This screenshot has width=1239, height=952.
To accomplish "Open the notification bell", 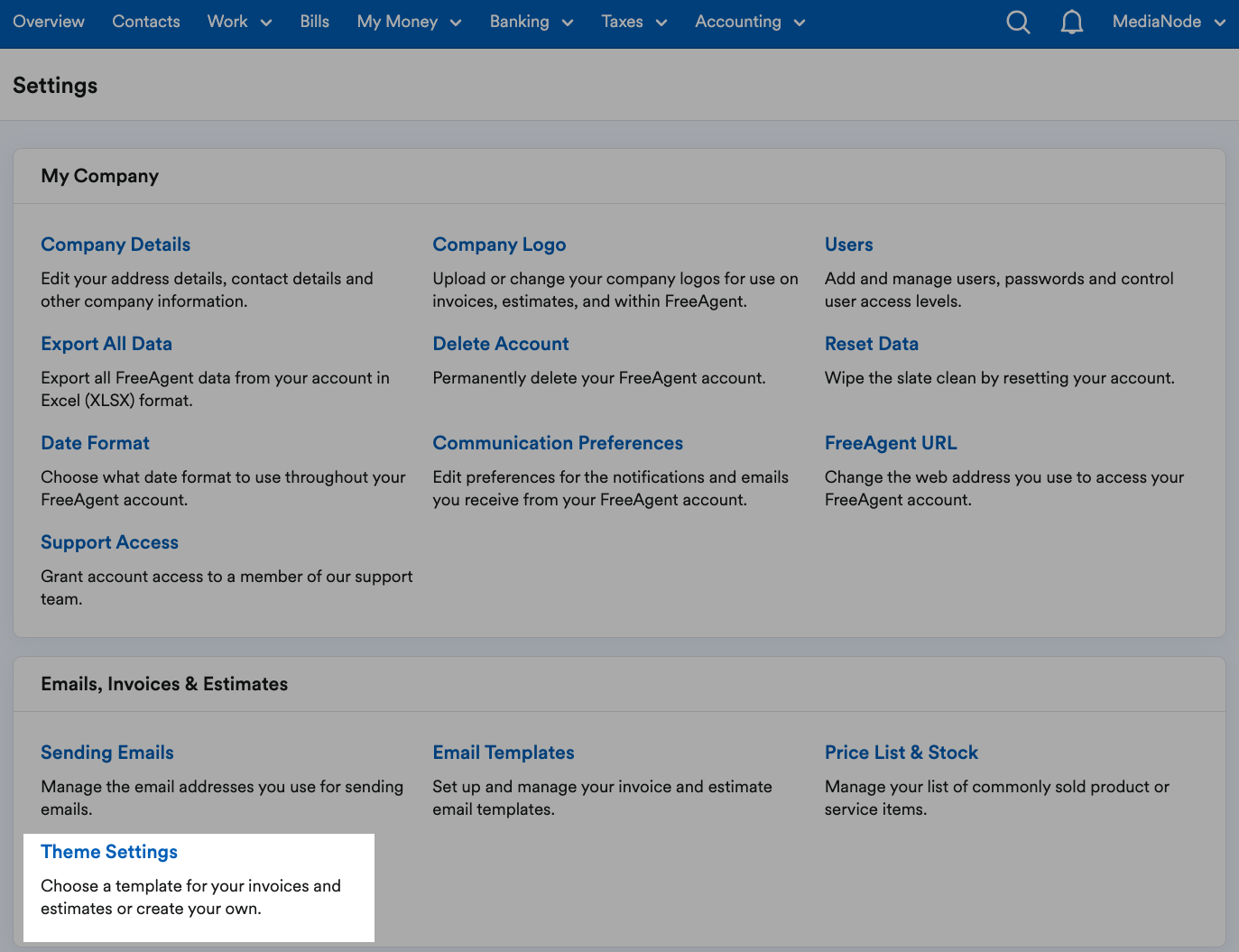I will (1072, 22).
